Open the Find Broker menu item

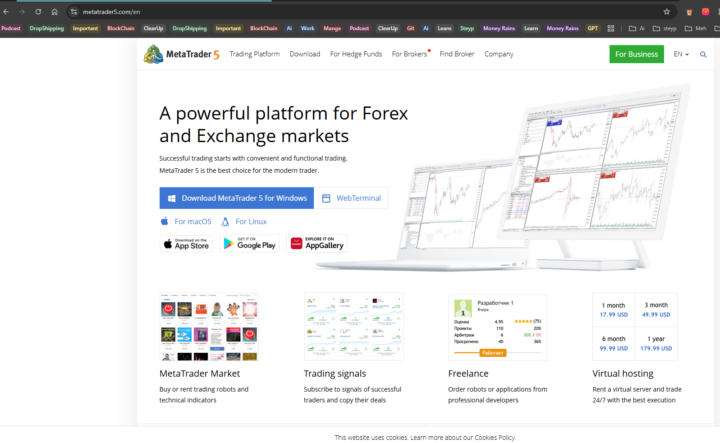pos(457,54)
